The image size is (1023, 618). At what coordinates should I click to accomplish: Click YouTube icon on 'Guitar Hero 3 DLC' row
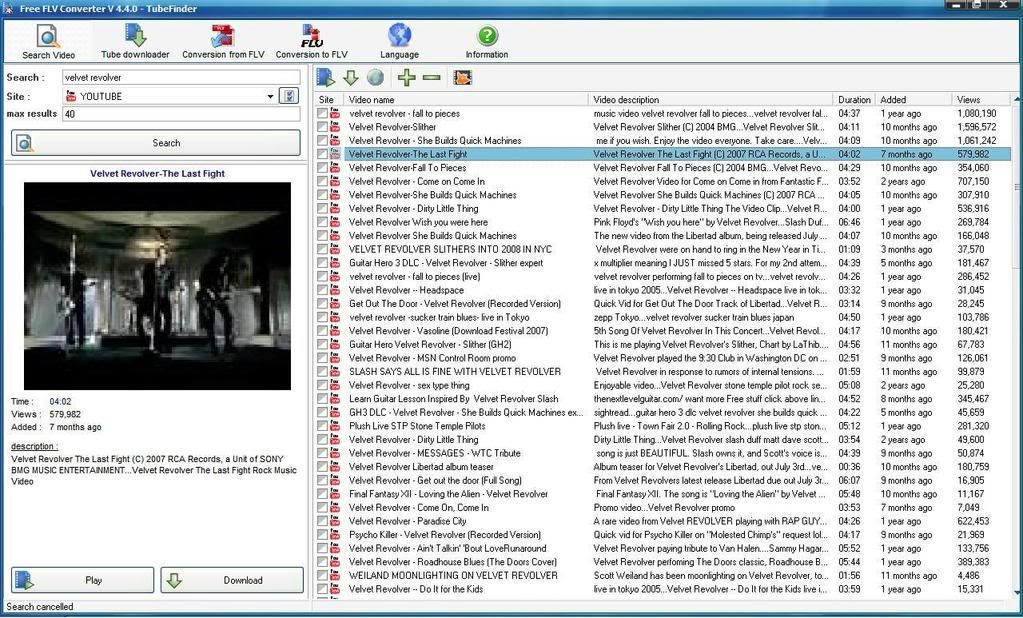click(335, 263)
